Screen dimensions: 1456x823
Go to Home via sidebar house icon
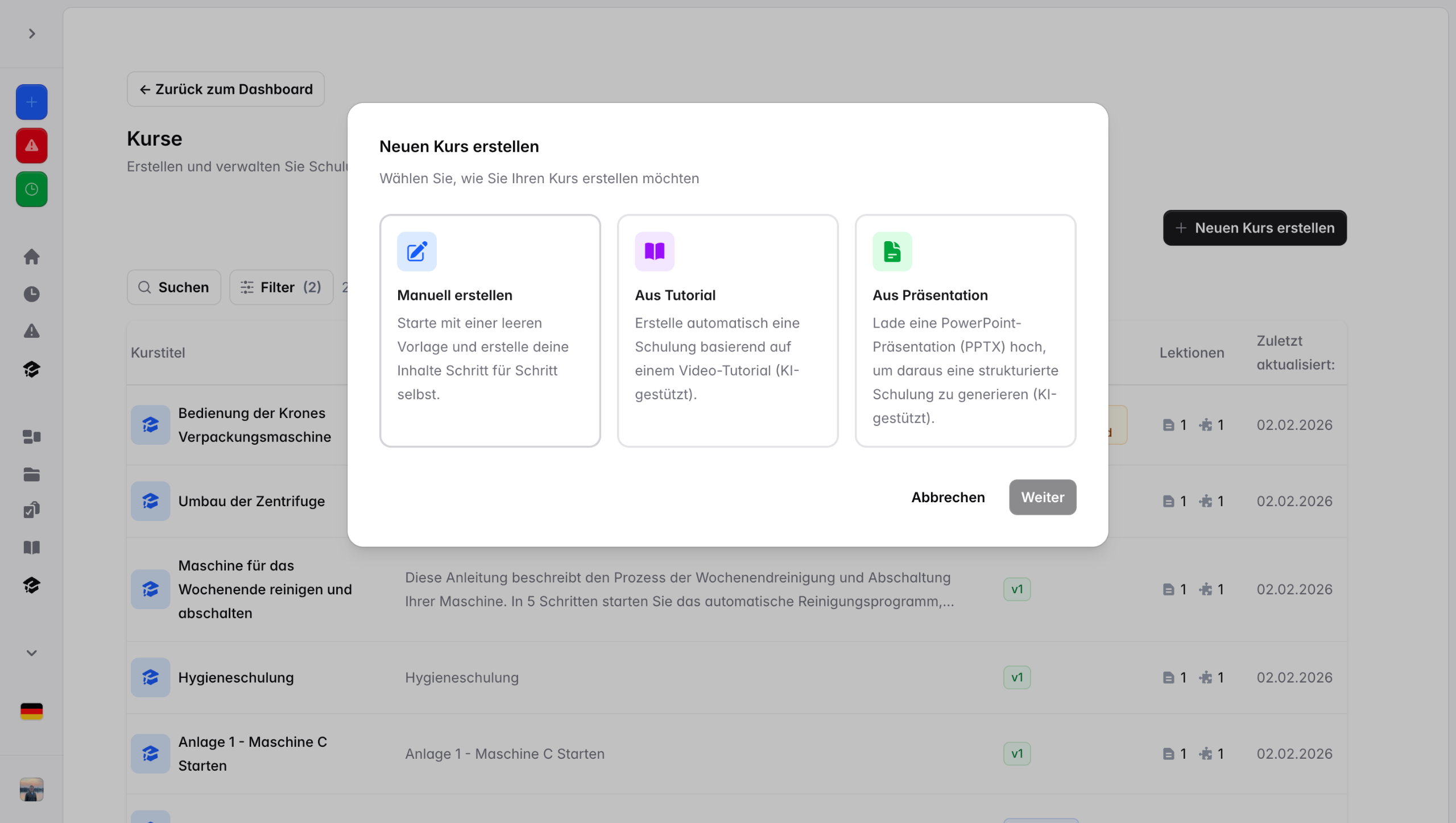tap(31, 257)
